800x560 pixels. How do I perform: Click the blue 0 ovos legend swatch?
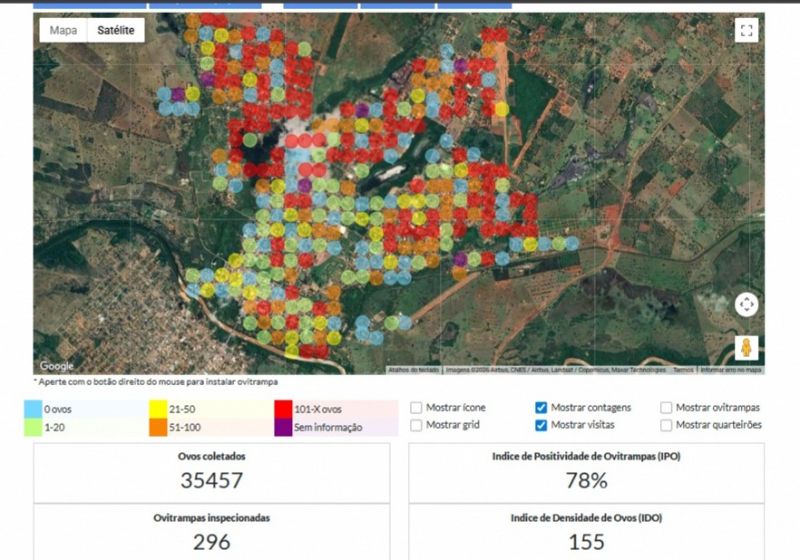pos(33,409)
